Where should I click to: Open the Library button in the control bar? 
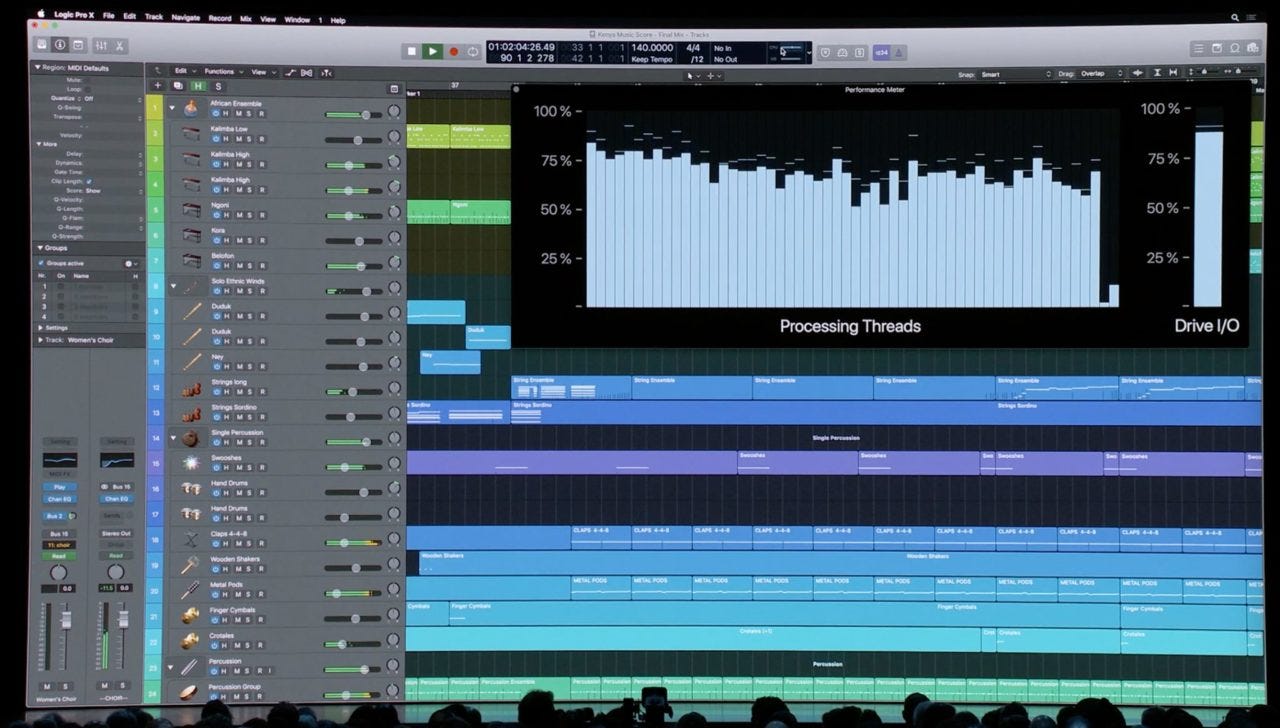pyautogui.click(x=42, y=45)
